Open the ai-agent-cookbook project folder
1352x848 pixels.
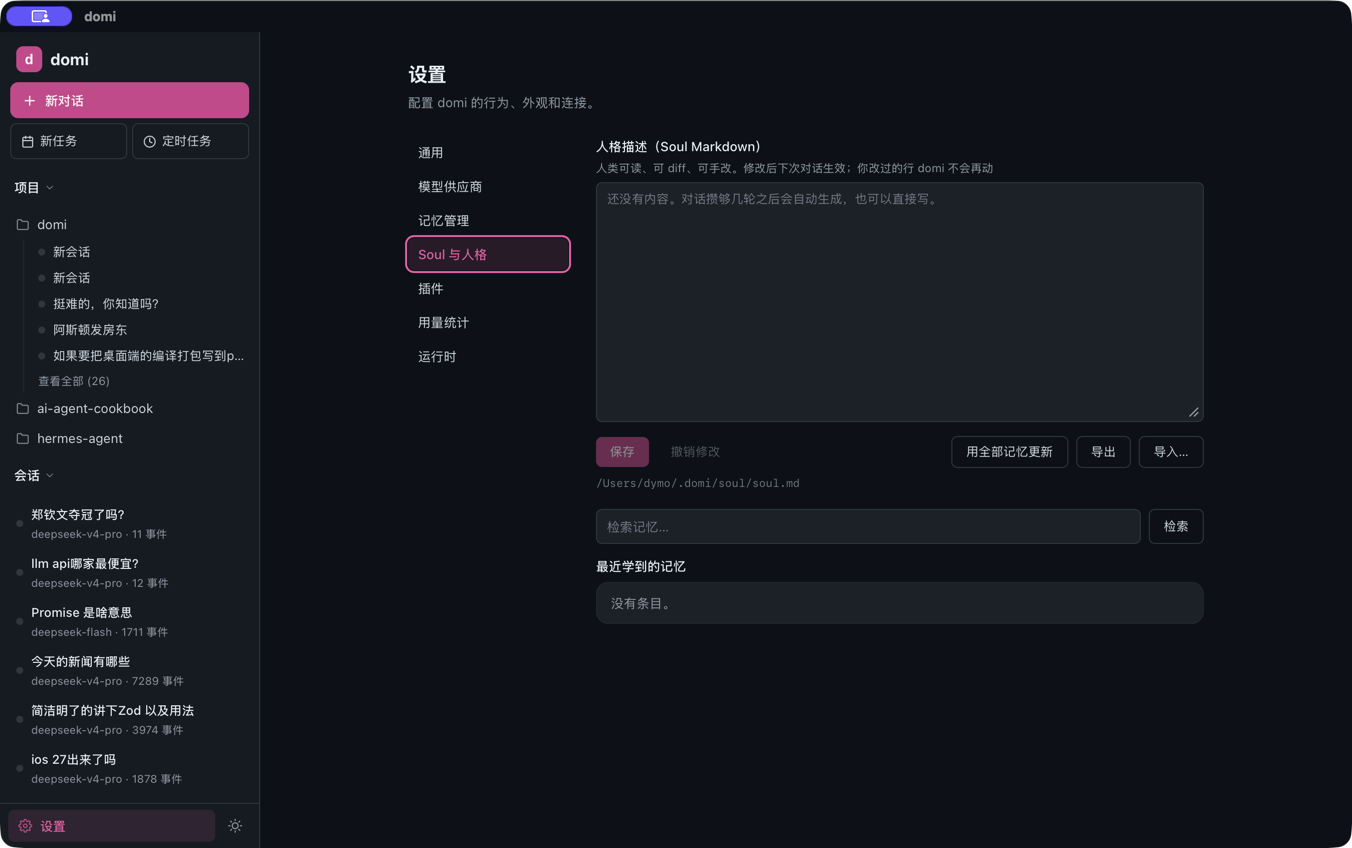click(130, 409)
